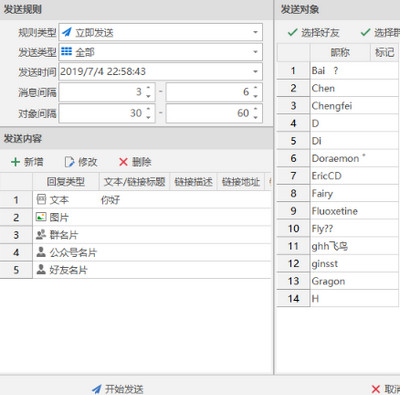Increase the 对象间隔 minimum value 30

148,109
